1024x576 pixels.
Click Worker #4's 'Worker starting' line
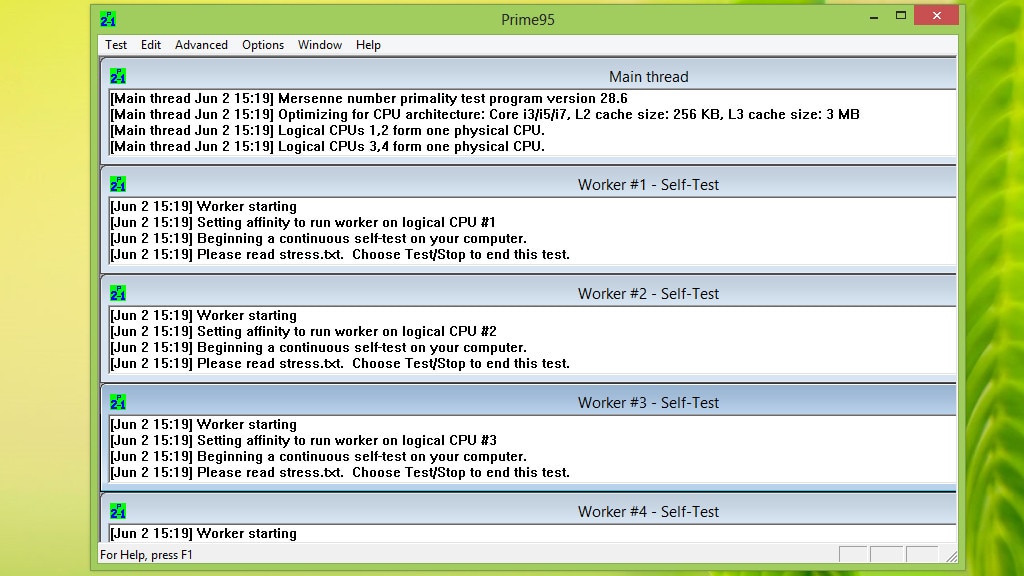pos(203,534)
